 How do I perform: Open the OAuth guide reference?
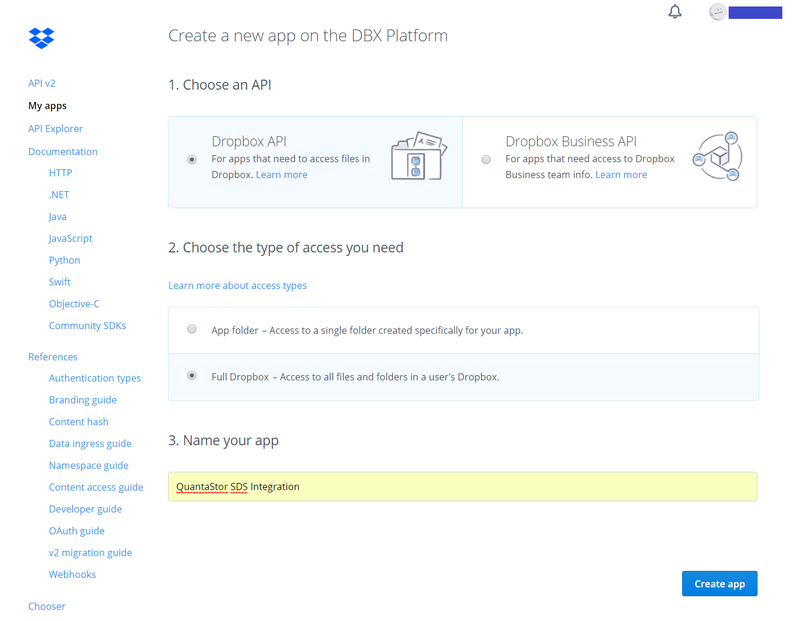pos(76,531)
